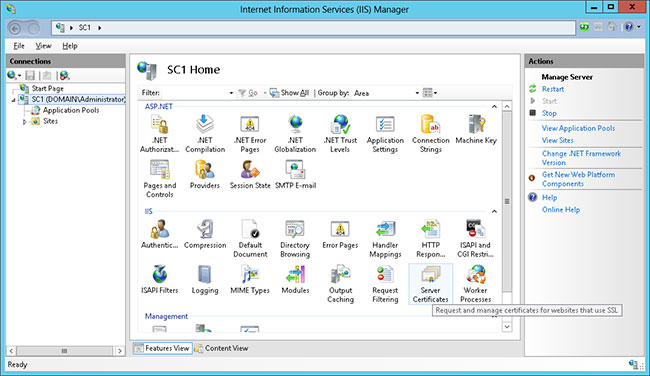Open Worker Processes feature

475,284
